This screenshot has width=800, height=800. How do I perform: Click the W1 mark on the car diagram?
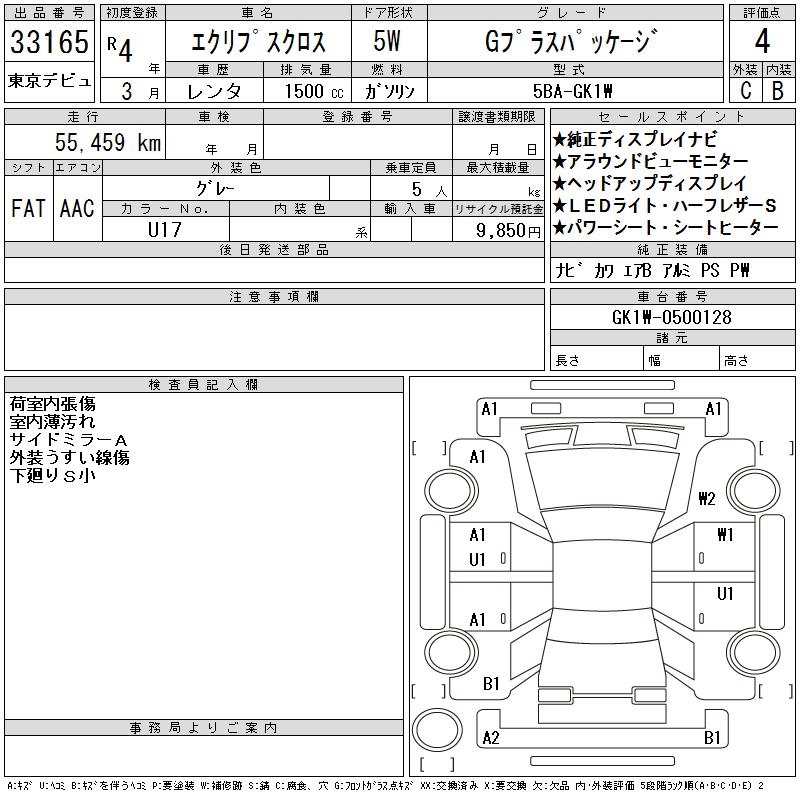click(x=725, y=534)
